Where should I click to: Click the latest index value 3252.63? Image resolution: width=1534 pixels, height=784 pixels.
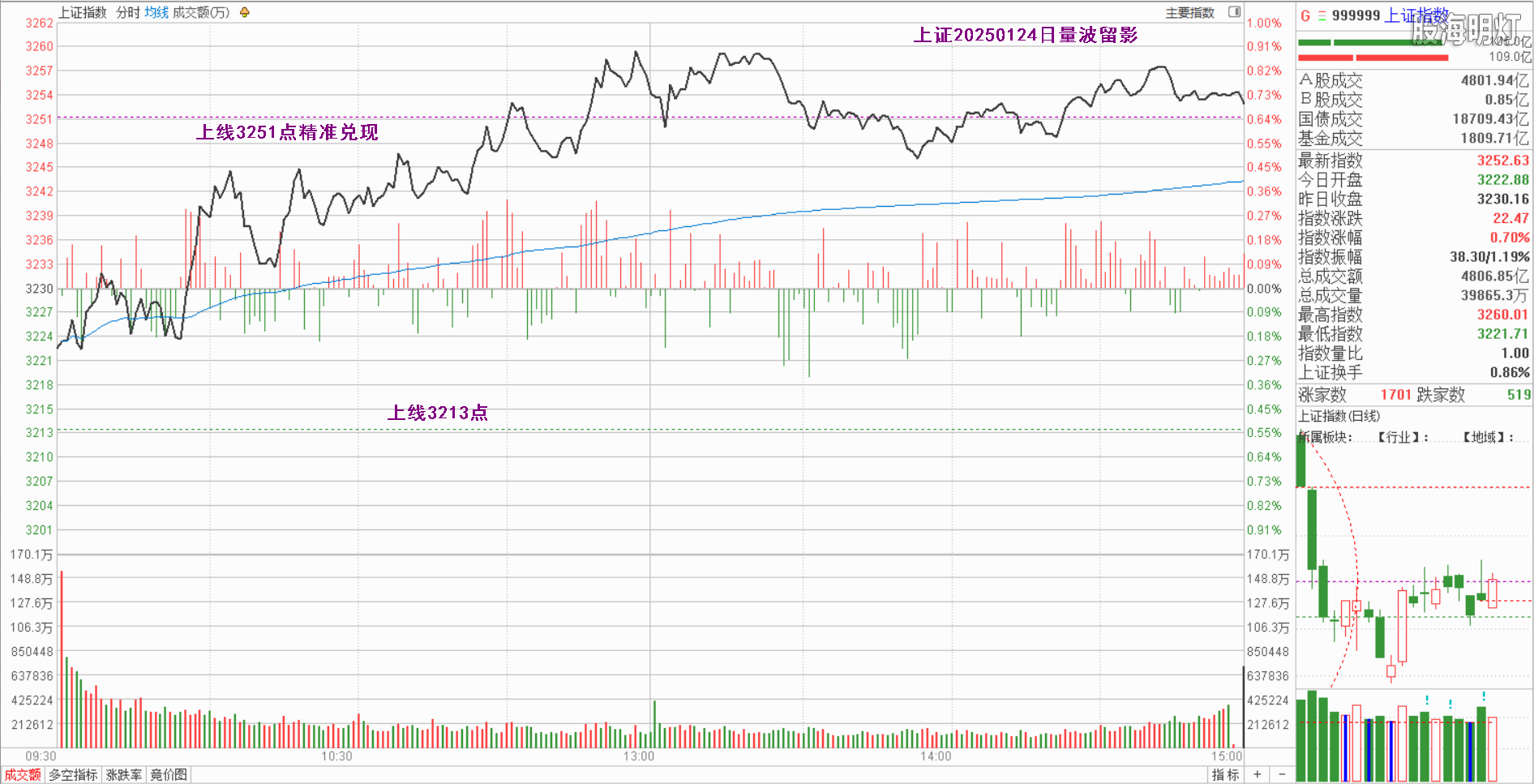[x=1502, y=161]
